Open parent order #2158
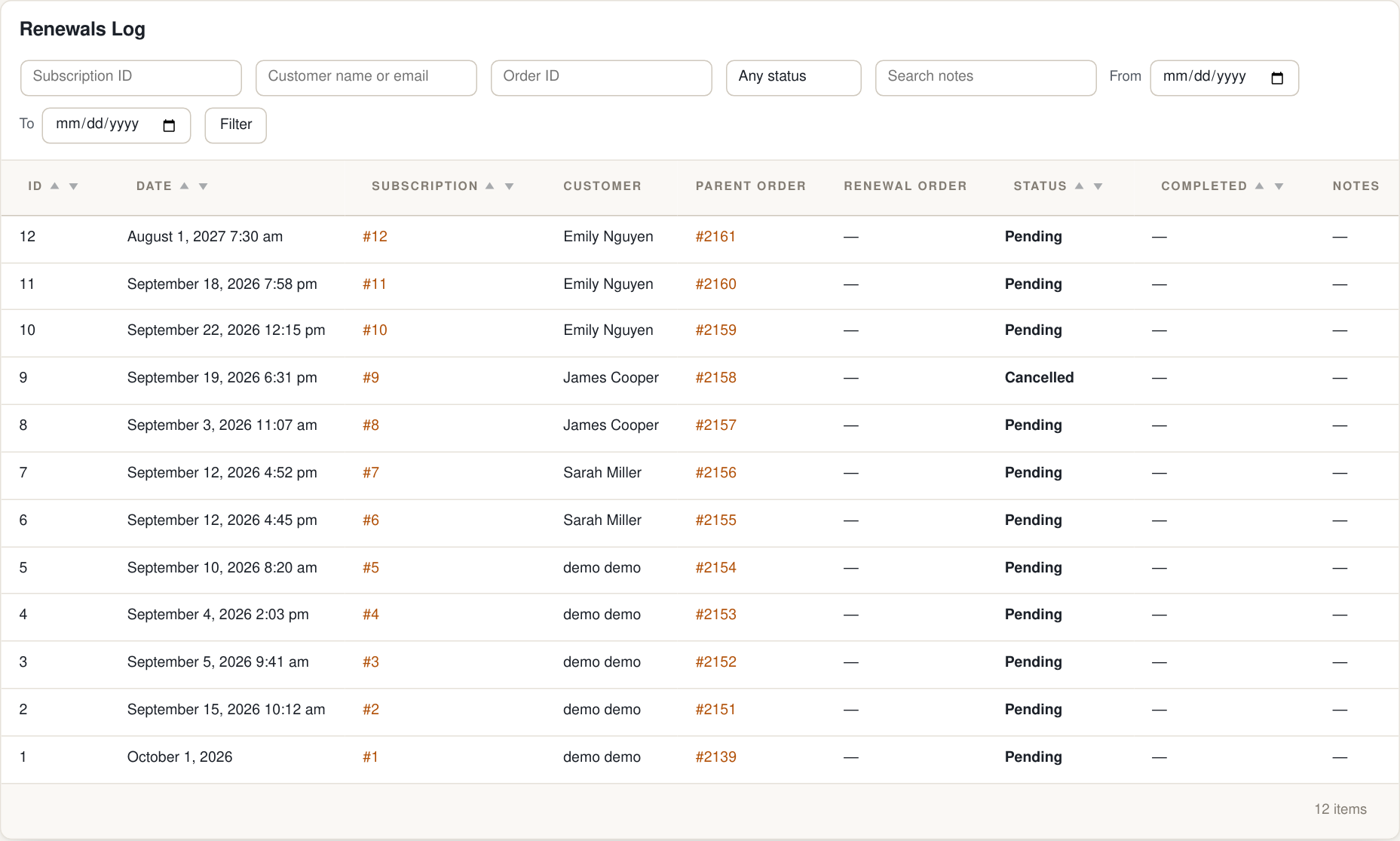Viewport: 1400px width, 841px height. (x=715, y=378)
